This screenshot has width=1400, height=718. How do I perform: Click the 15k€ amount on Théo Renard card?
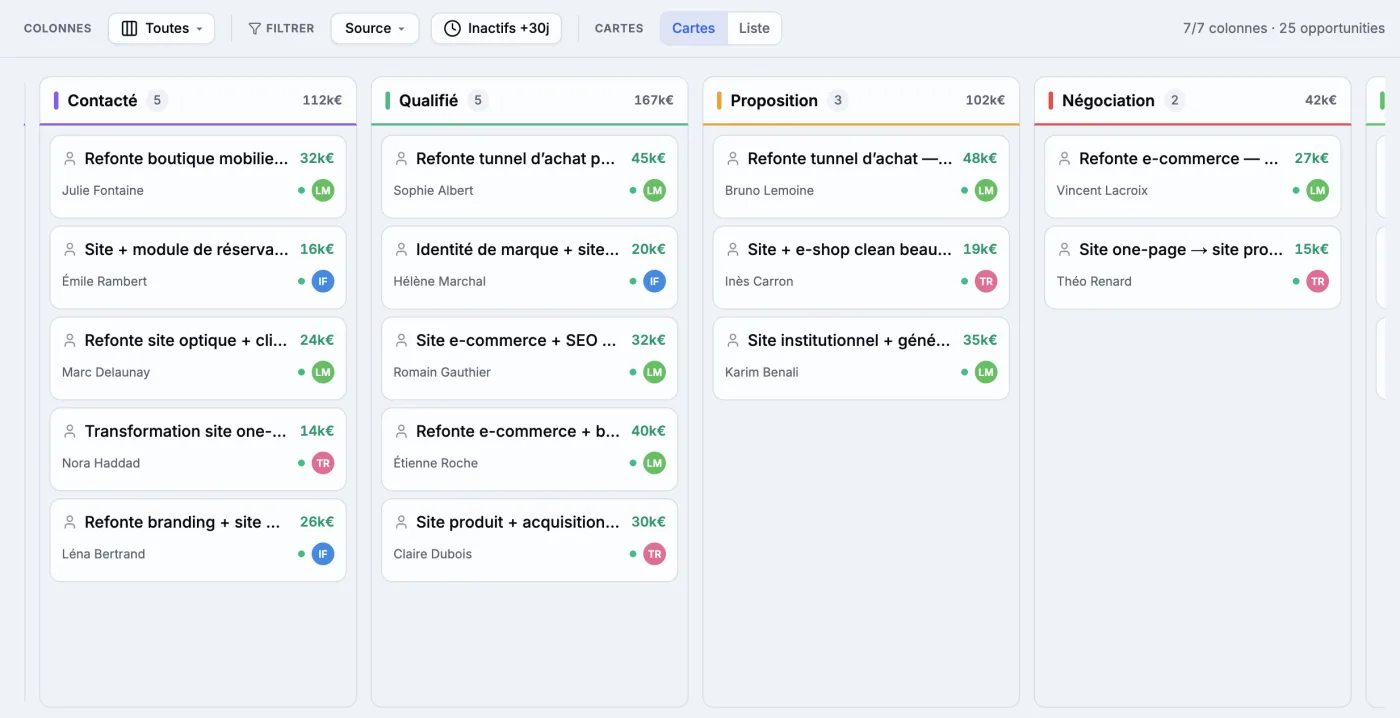(x=1312, y=249)
